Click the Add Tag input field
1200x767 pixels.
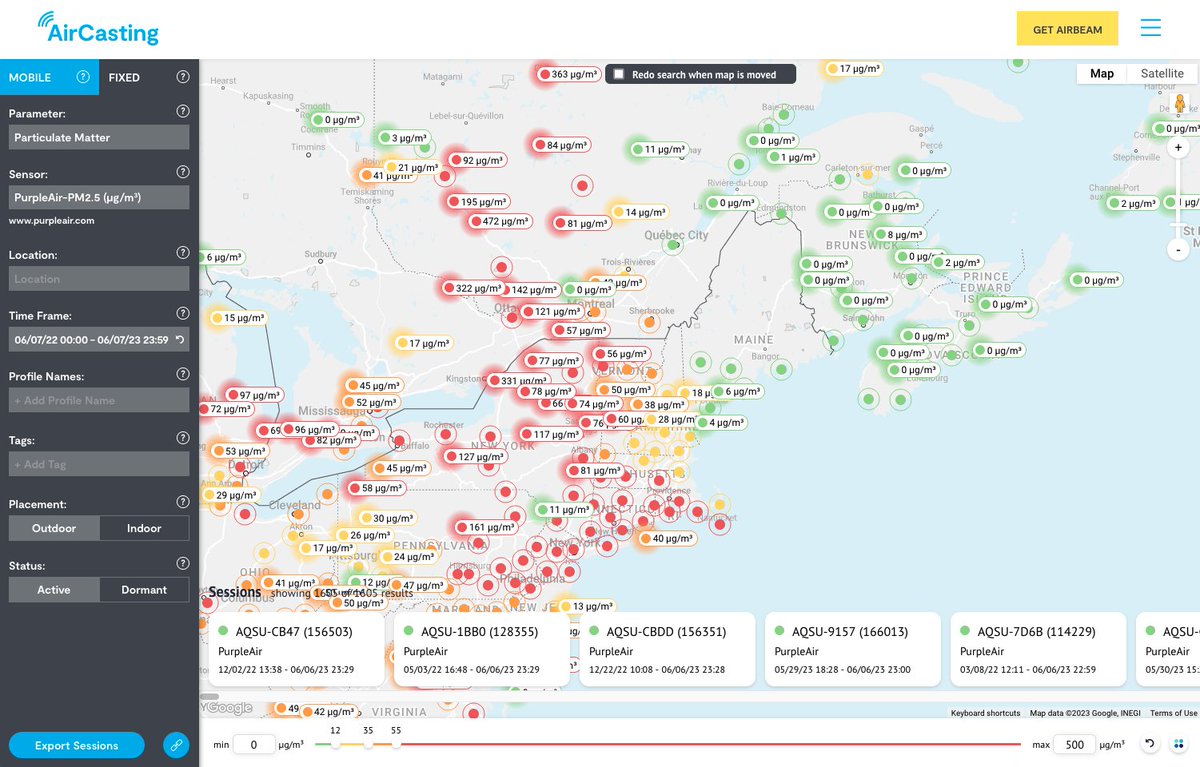coord(99,464)
